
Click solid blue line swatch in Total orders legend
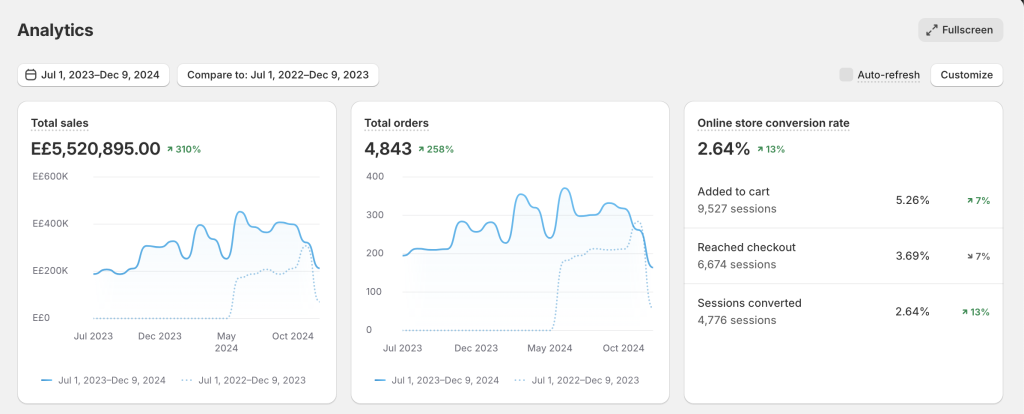[380, 380]
